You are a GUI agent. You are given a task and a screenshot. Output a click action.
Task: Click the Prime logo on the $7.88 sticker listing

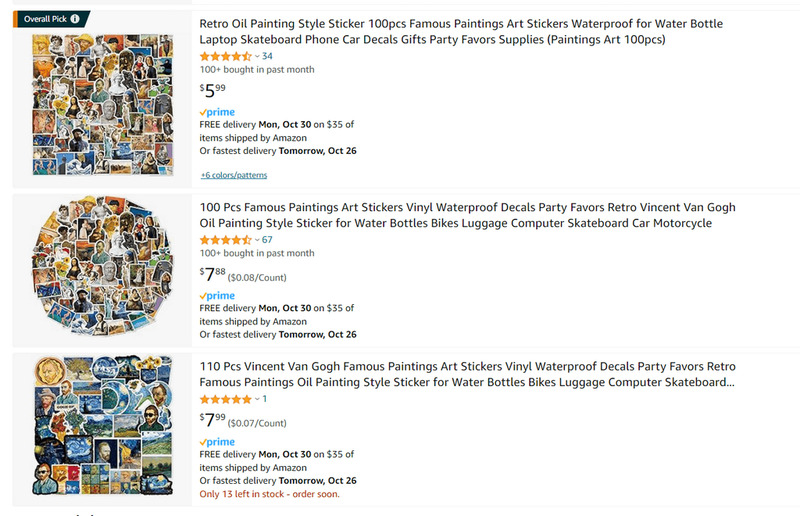[217, 296]
